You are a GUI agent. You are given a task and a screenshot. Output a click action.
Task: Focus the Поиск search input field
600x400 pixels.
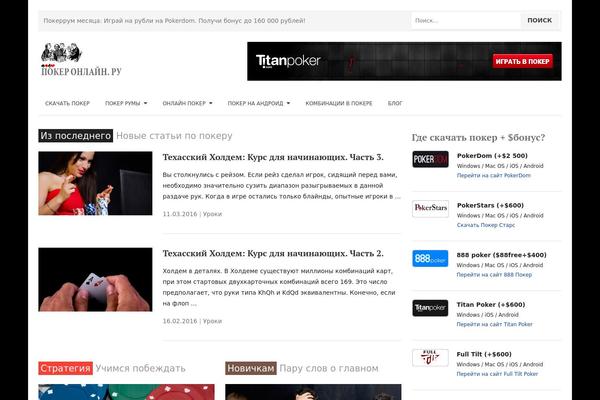pyautogui.click(x=466, y=20)
